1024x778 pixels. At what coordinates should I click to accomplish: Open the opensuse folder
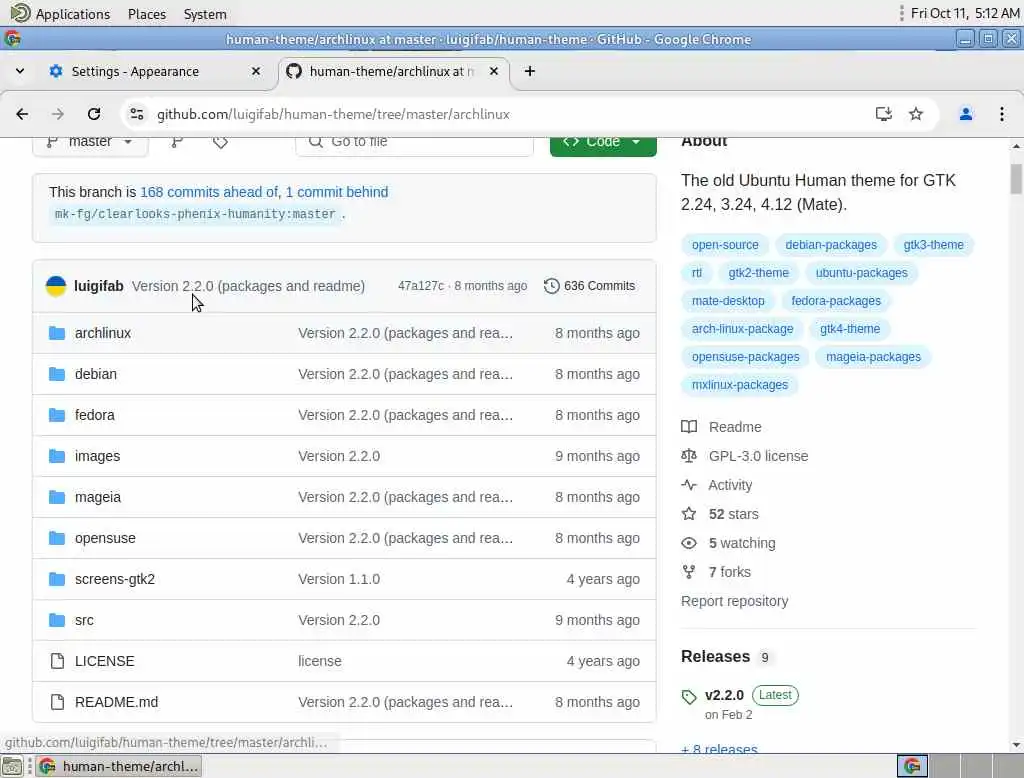tap(105, 538)
